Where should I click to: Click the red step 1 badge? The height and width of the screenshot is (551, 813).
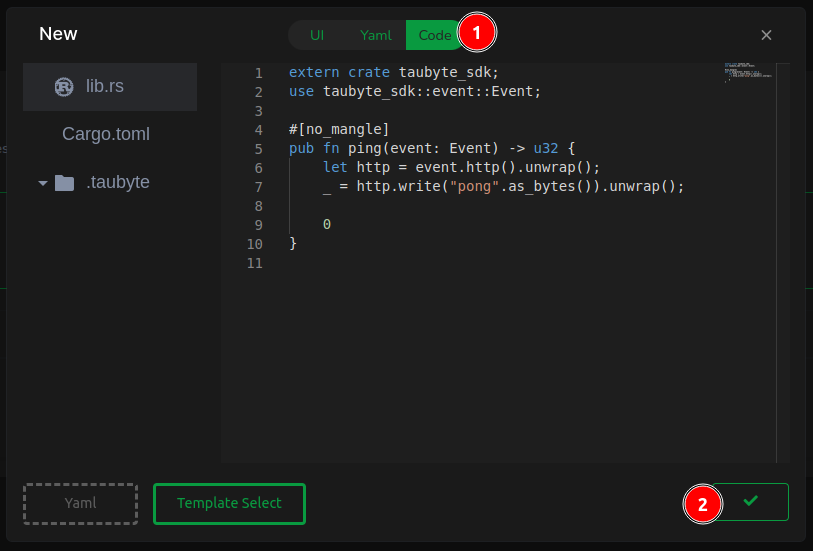477,34
